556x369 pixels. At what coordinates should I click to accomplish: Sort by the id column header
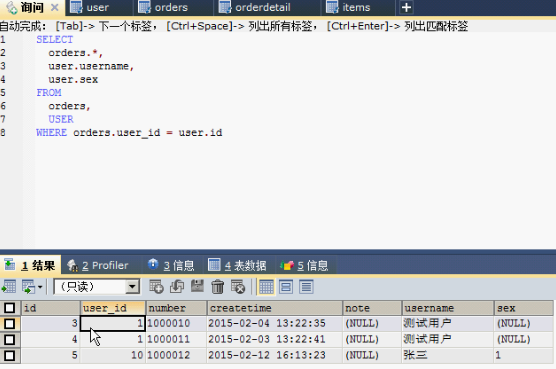click(51, 308)
